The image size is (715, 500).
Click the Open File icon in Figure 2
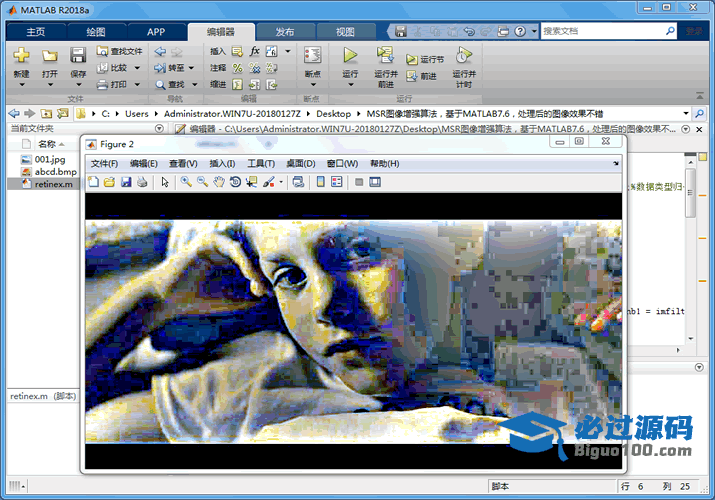point(109,182)
